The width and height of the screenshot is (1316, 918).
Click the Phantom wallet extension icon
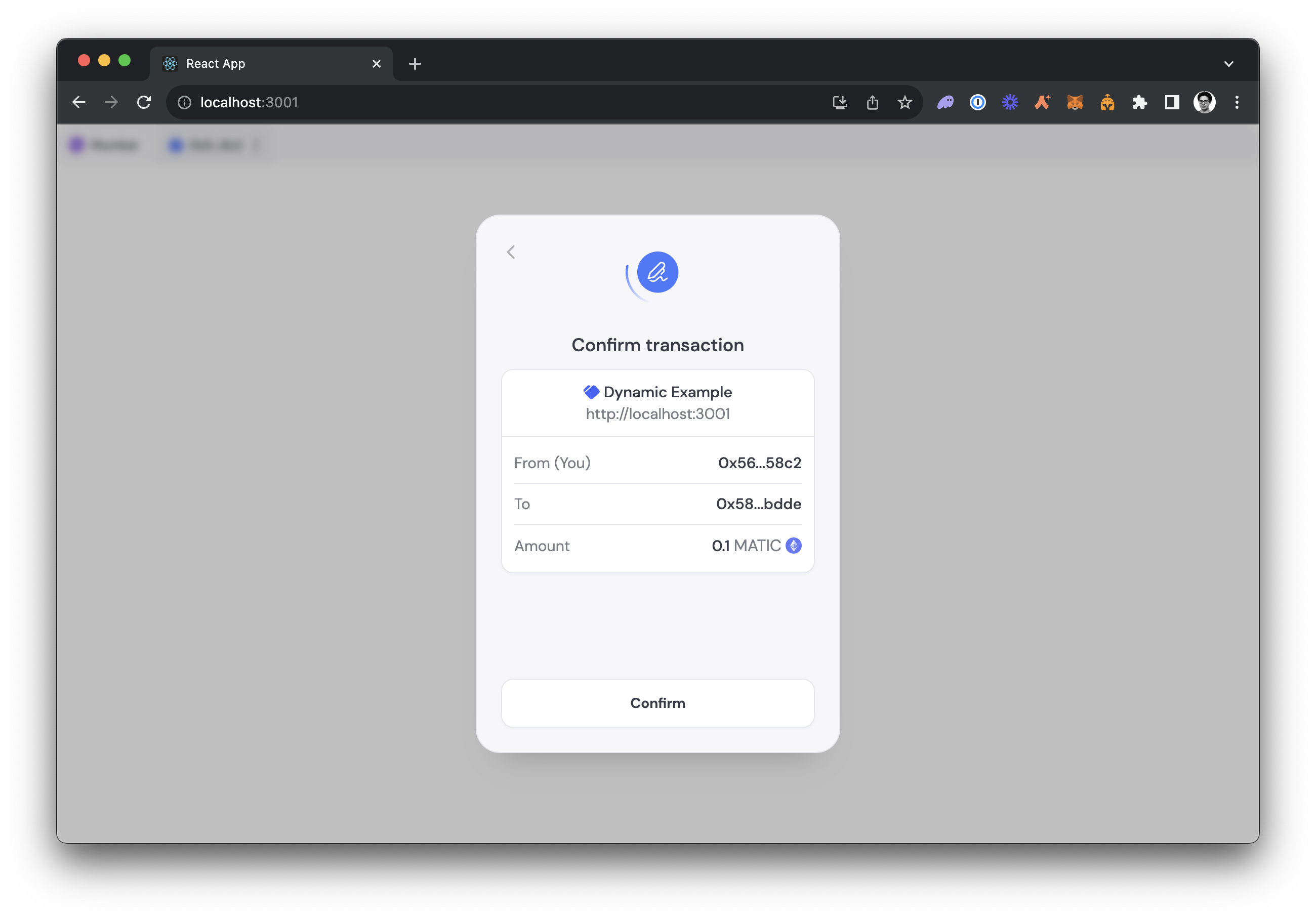(945, 103)
